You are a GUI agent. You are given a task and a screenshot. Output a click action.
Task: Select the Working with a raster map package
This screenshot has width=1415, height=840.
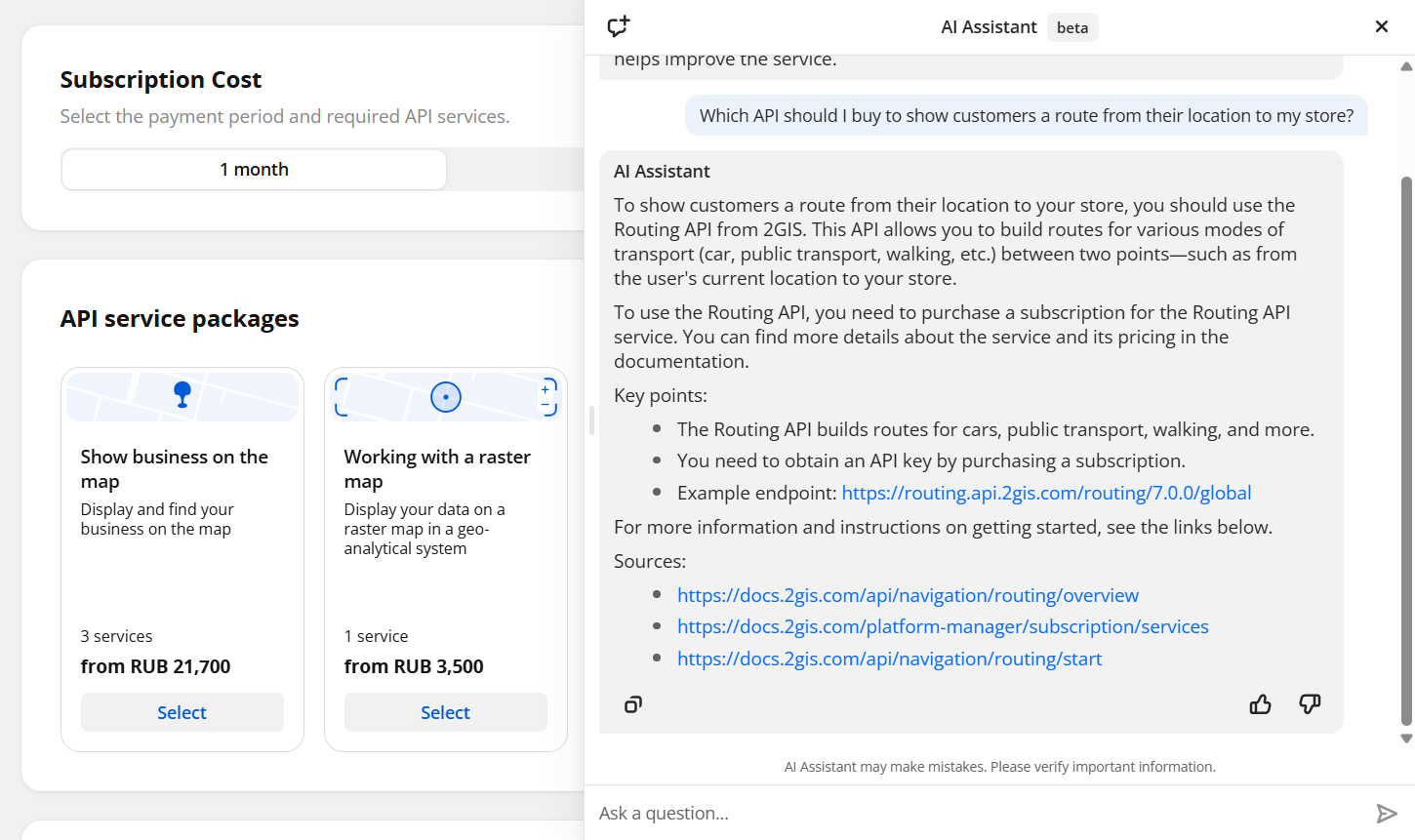tap(446, 712)
